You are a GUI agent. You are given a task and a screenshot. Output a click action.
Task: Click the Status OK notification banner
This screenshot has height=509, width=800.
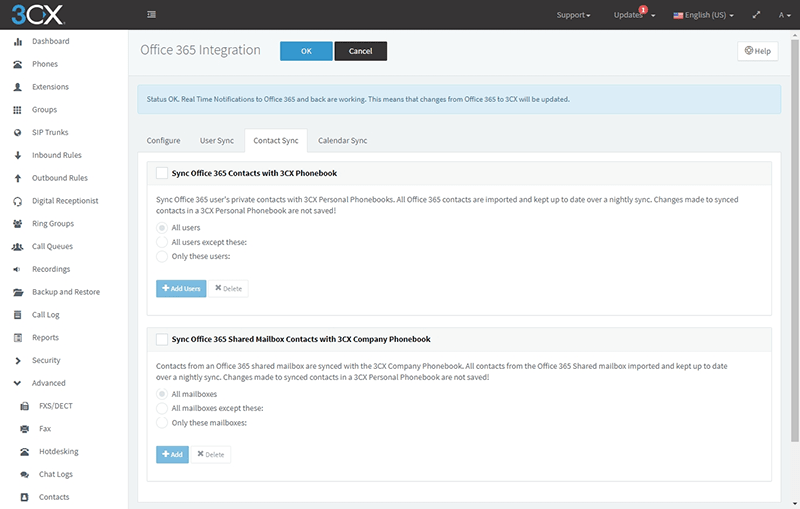click(459, 99)
